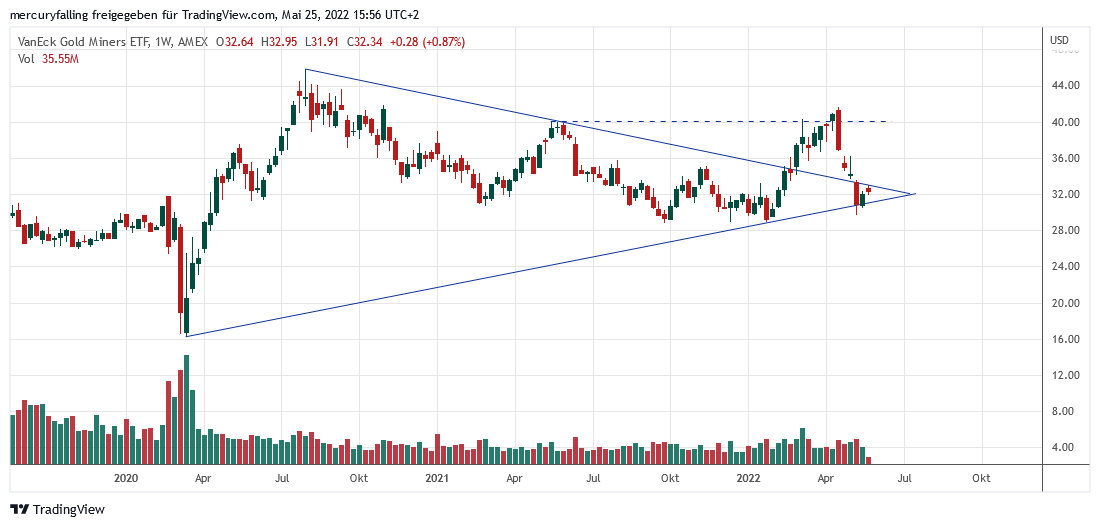Open the TradingView text link beside logo
Screen dimensions: 1100x527
69,509
